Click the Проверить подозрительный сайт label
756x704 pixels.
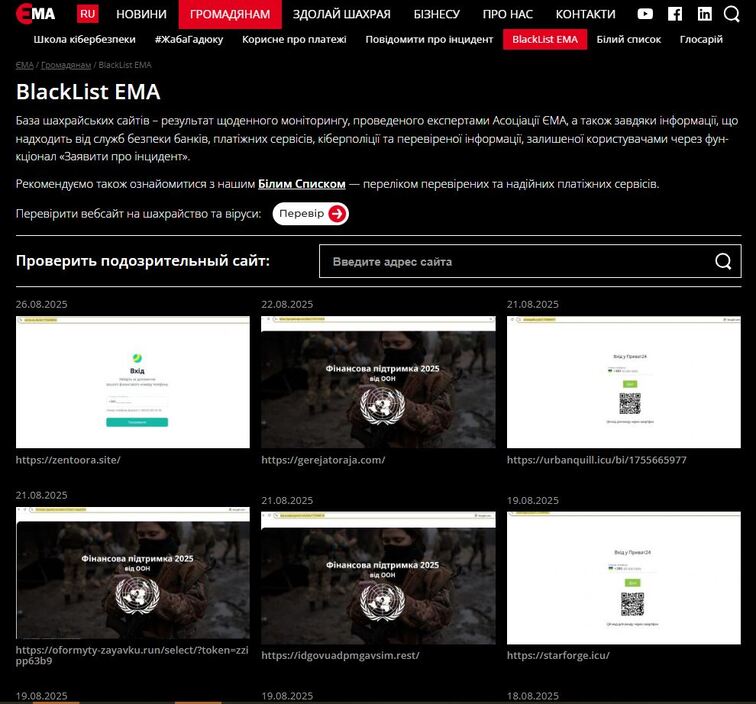click(143, 261)
